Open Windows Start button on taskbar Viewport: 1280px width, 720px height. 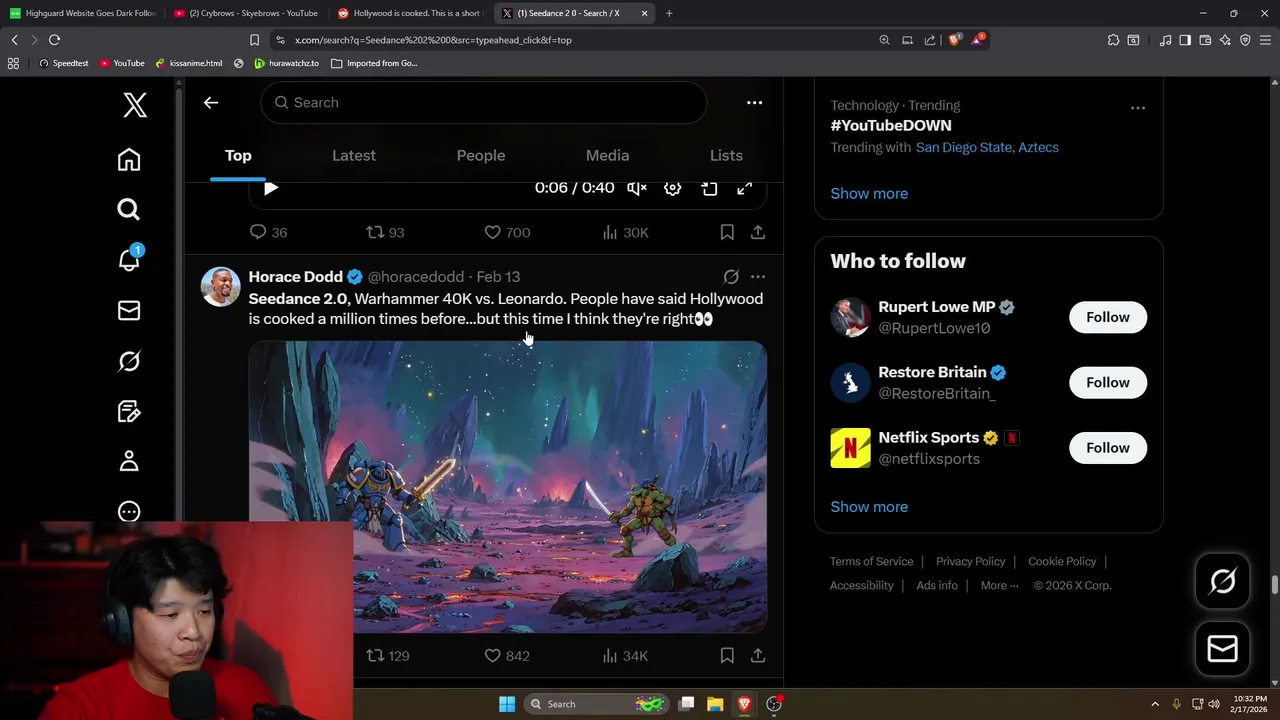pyautogui.click(x=507, y=704)
